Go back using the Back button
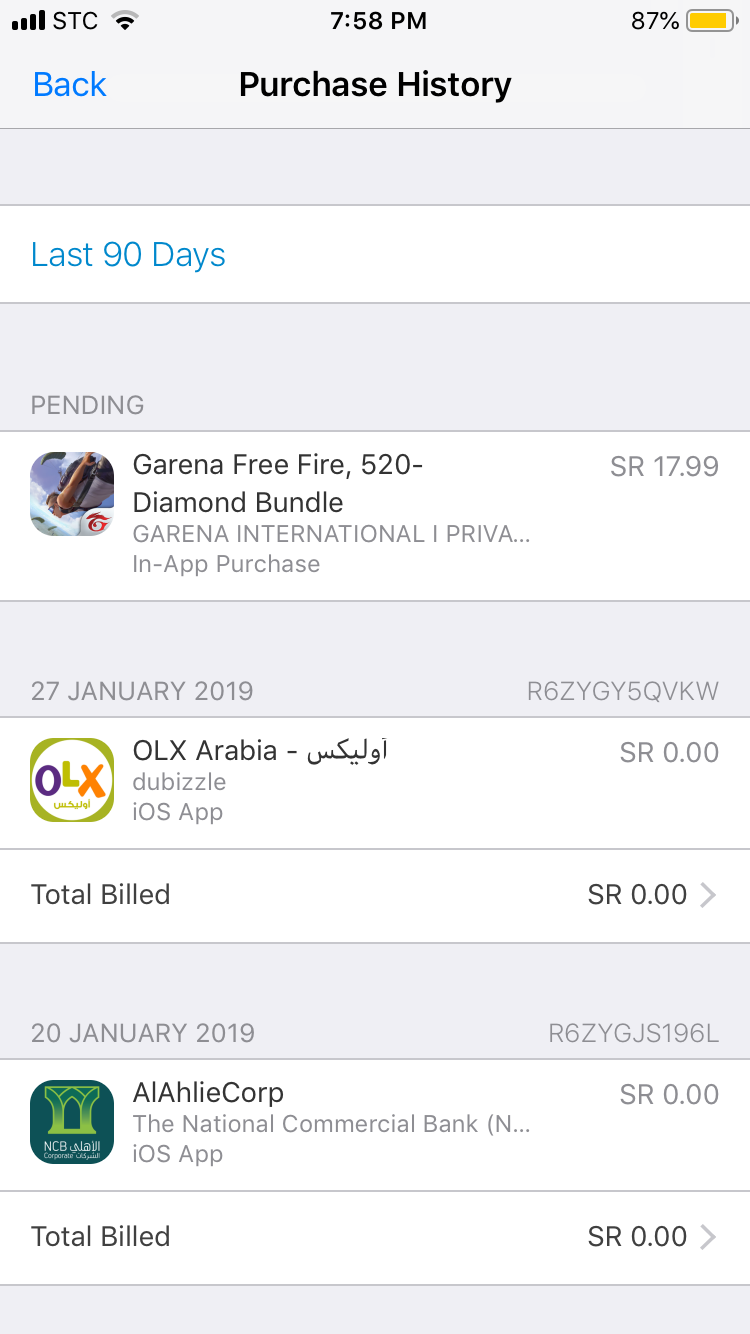This screenshot has width=750, height=1334. (69, 85)
